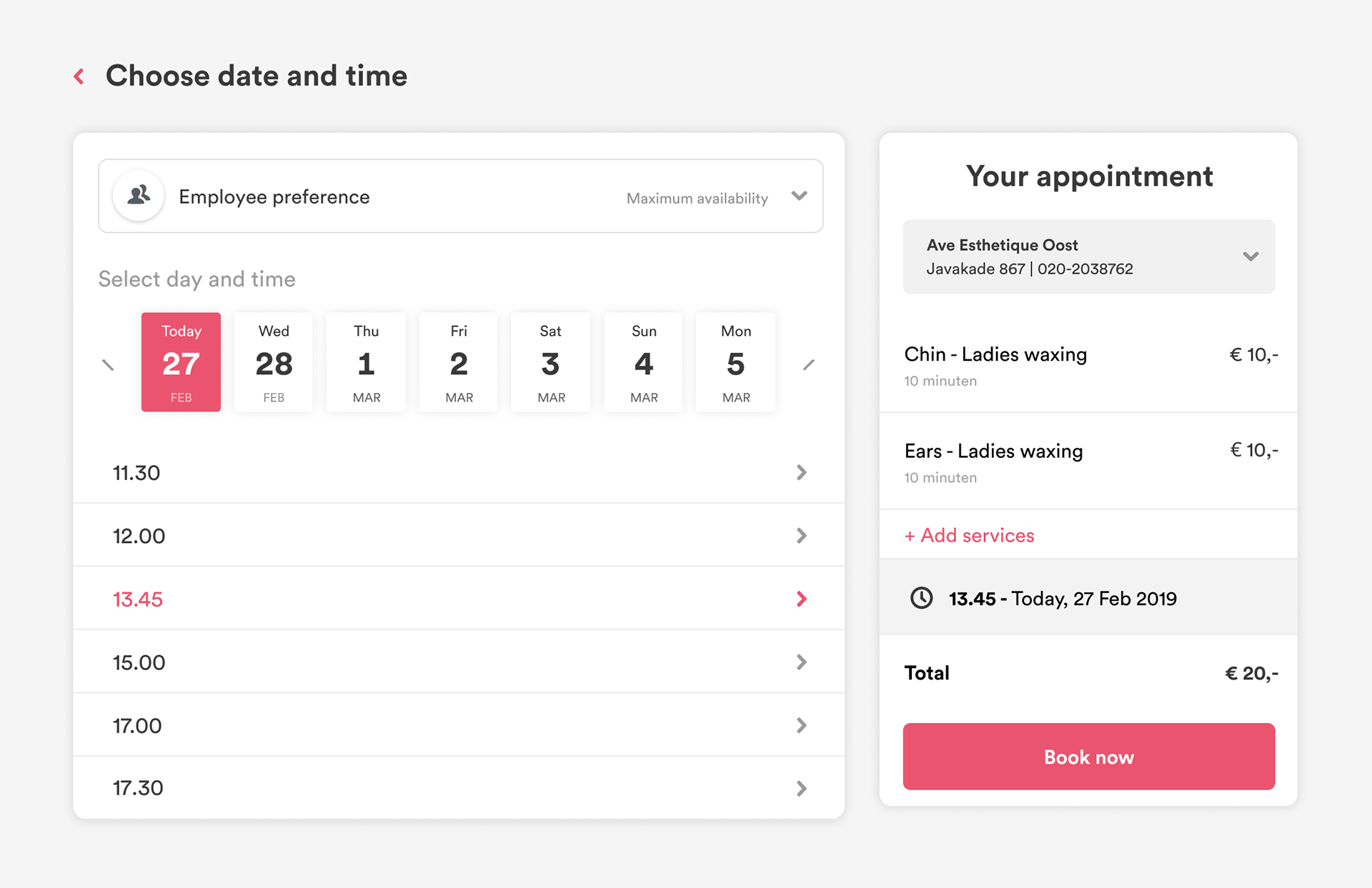Click the arrow on the 11.30 slot

tap(802, 472)
